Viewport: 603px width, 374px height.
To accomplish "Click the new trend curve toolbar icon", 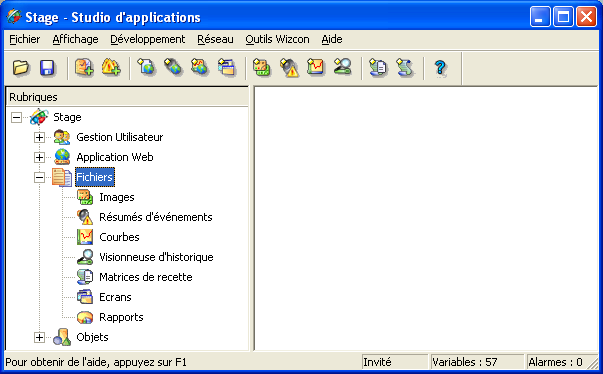I will point(316,67).
